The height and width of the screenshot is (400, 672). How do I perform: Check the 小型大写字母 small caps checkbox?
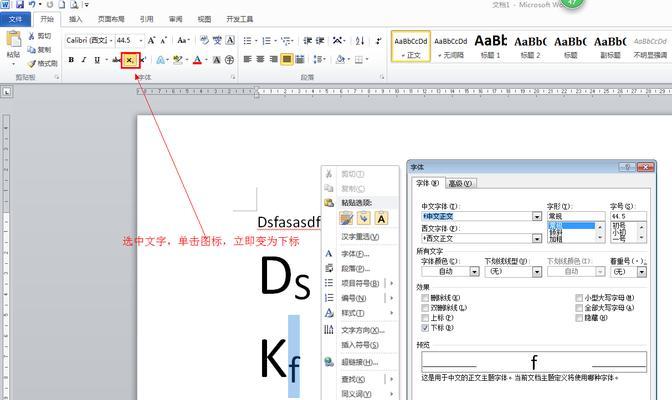(579, 298)
